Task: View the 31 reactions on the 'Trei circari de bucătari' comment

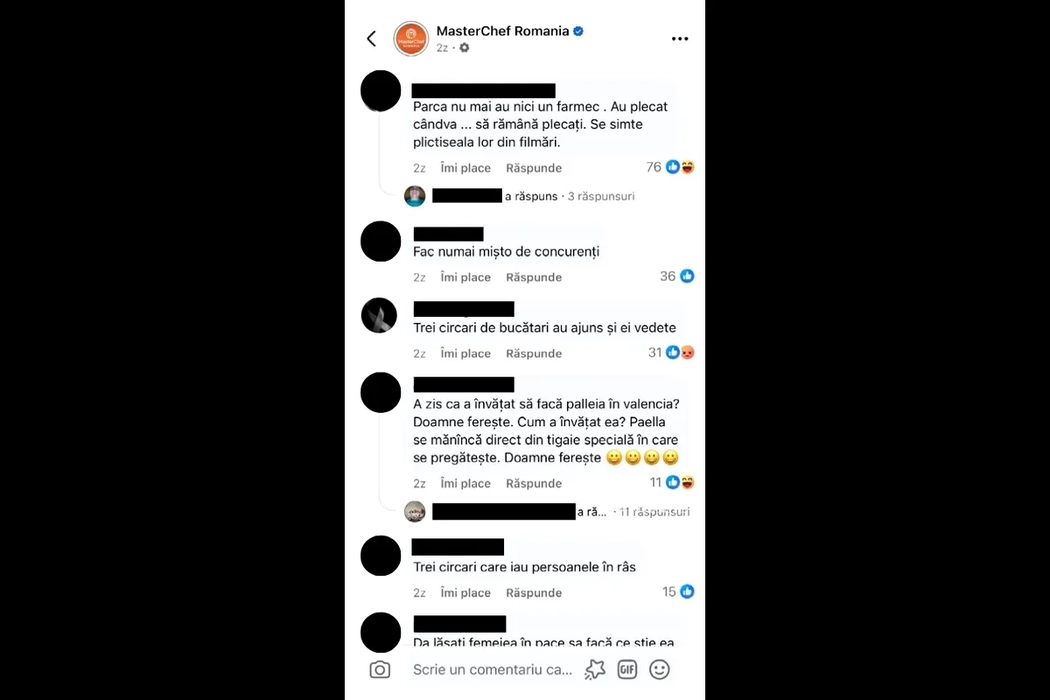Action: click(671, 352)
